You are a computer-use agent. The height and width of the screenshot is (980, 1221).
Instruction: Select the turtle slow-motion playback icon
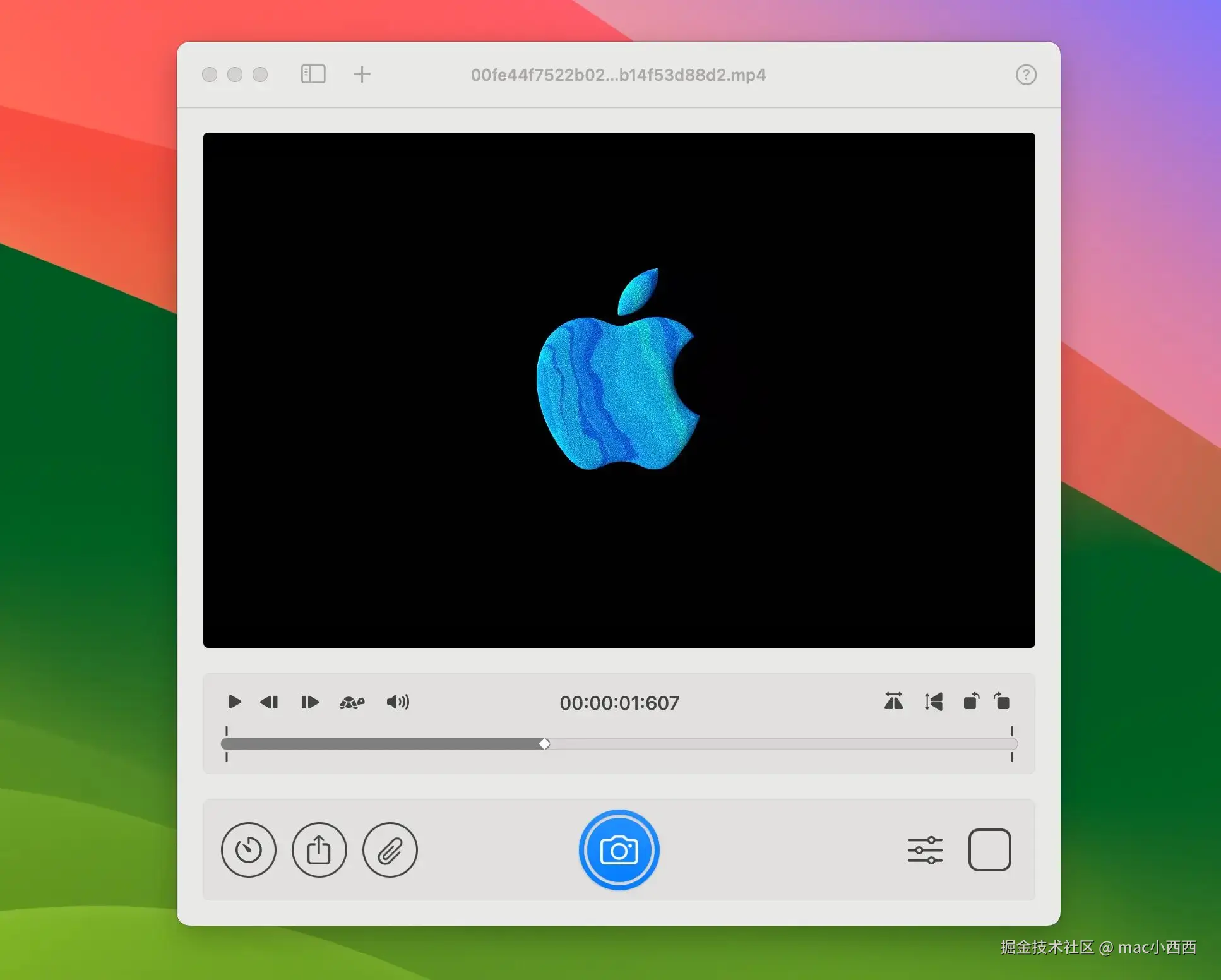pyautogui.click(x=353, y=702)
